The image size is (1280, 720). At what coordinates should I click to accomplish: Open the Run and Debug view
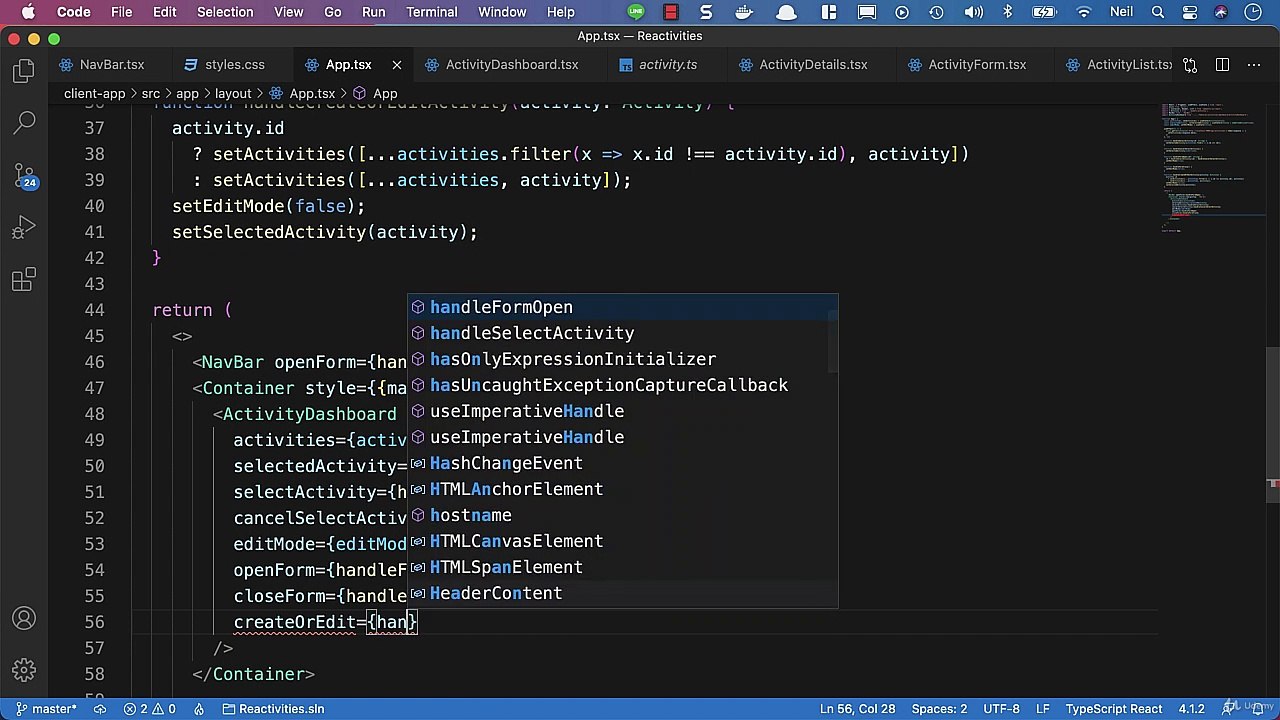[x=24, y=229]
